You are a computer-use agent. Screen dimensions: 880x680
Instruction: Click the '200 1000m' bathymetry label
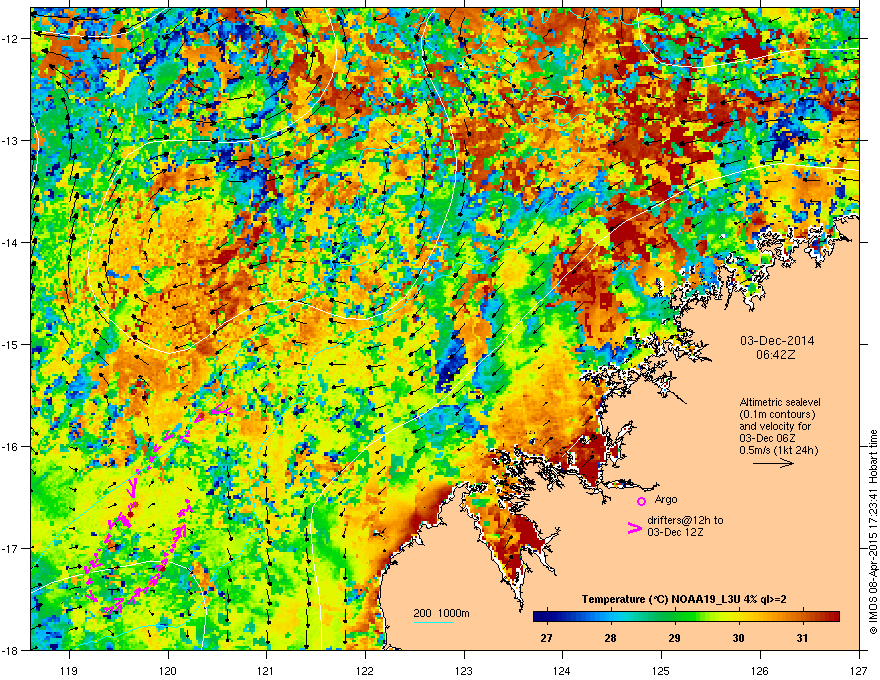tap(441, 613)
